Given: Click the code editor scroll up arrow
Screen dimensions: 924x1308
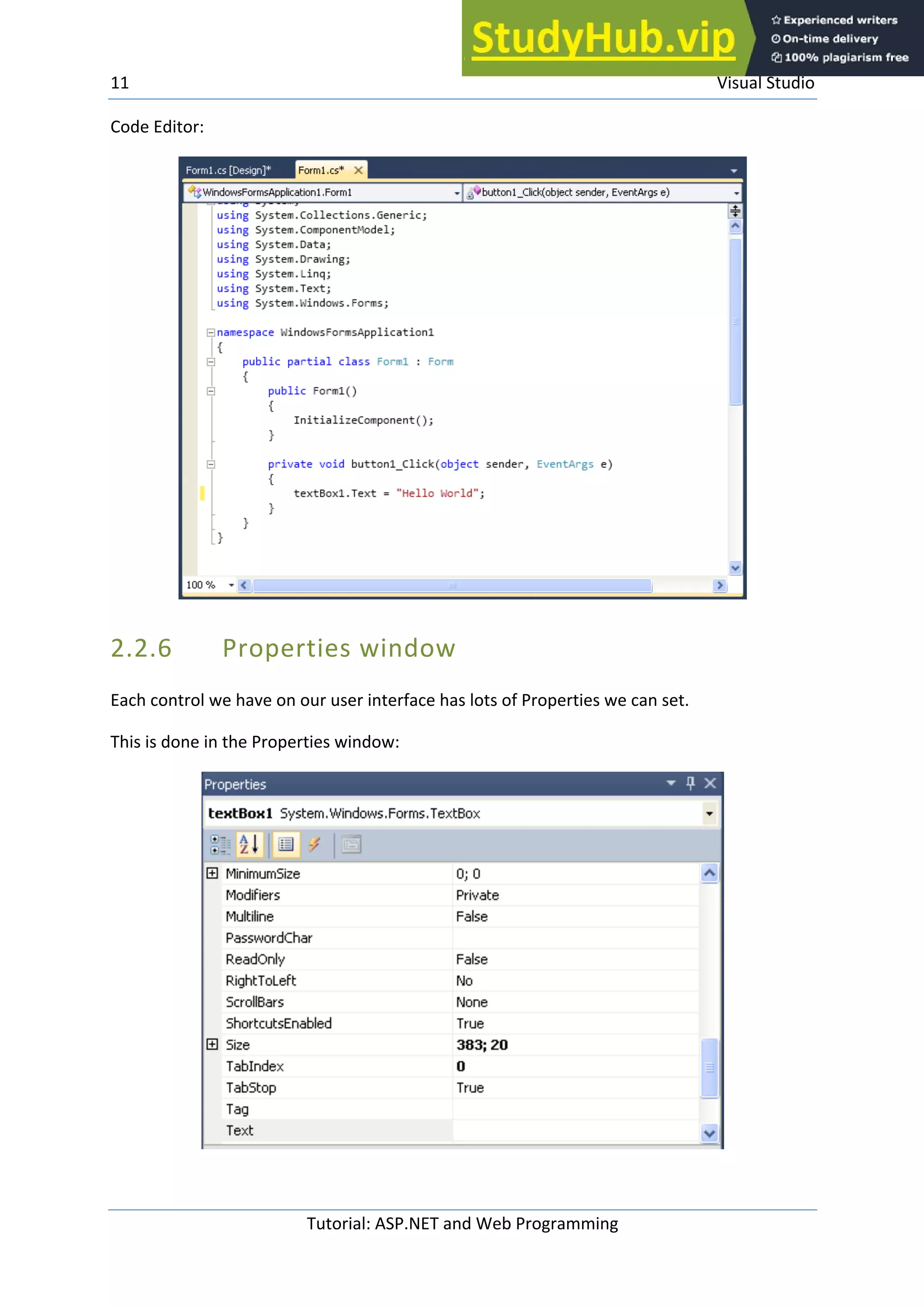Looking at the screenshot, I should point(735,226).
